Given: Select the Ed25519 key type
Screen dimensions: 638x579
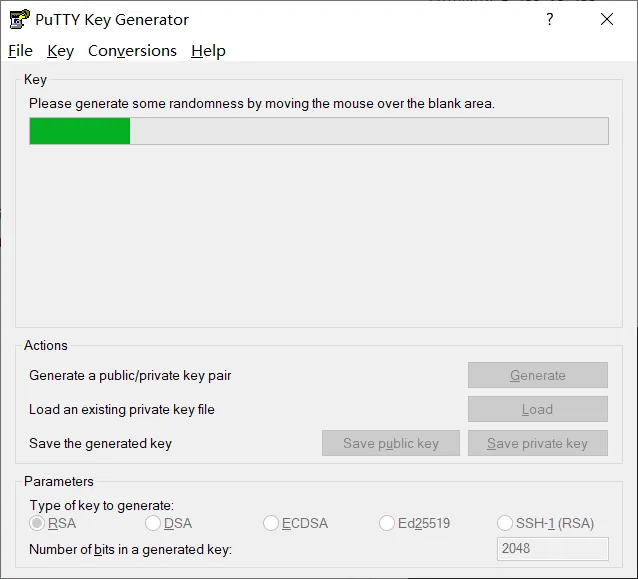Looking at the screenshot, I should point(387,523).
